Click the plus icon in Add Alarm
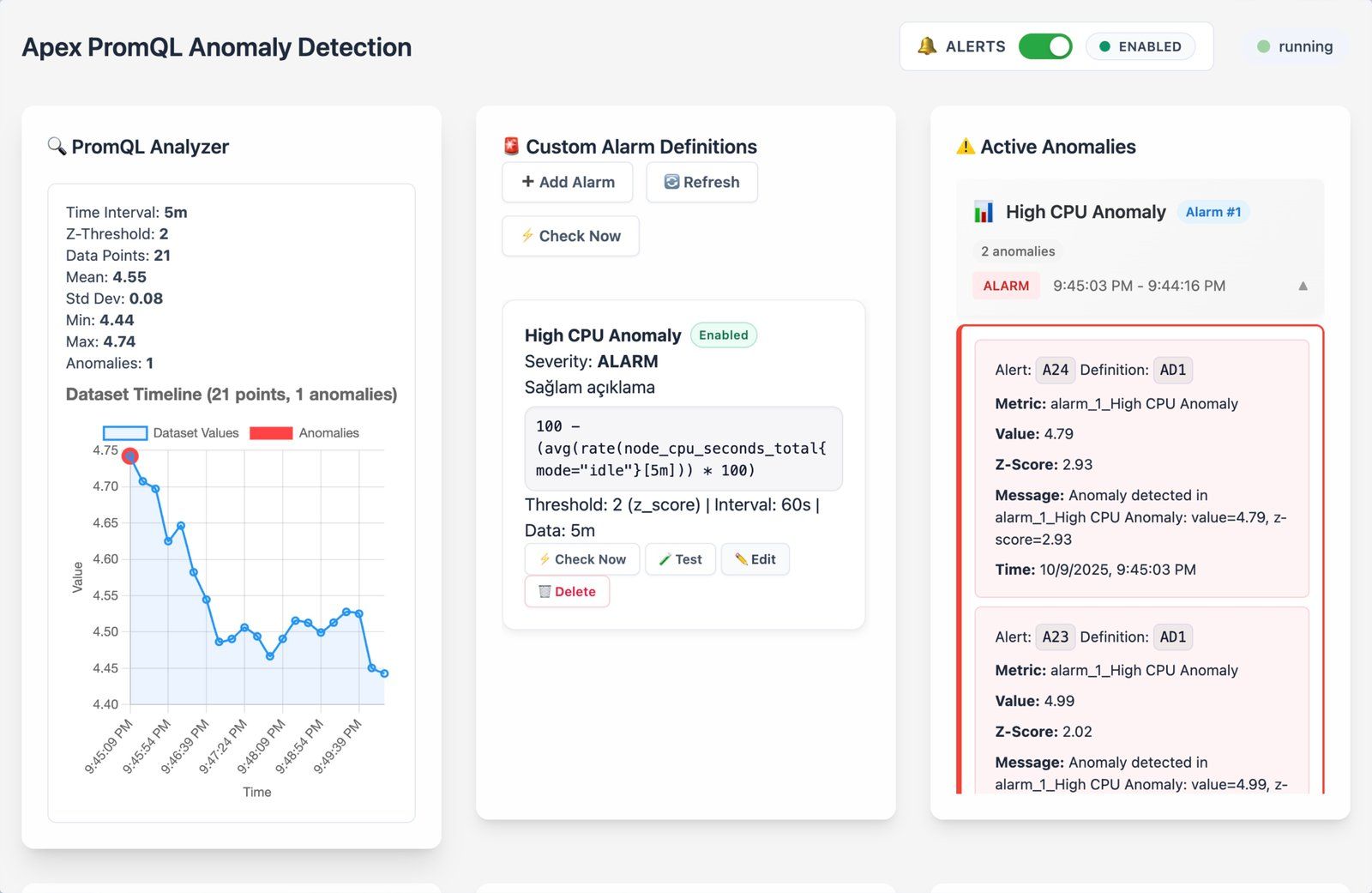The image size is (1372, 893). [x=528, y=182]
